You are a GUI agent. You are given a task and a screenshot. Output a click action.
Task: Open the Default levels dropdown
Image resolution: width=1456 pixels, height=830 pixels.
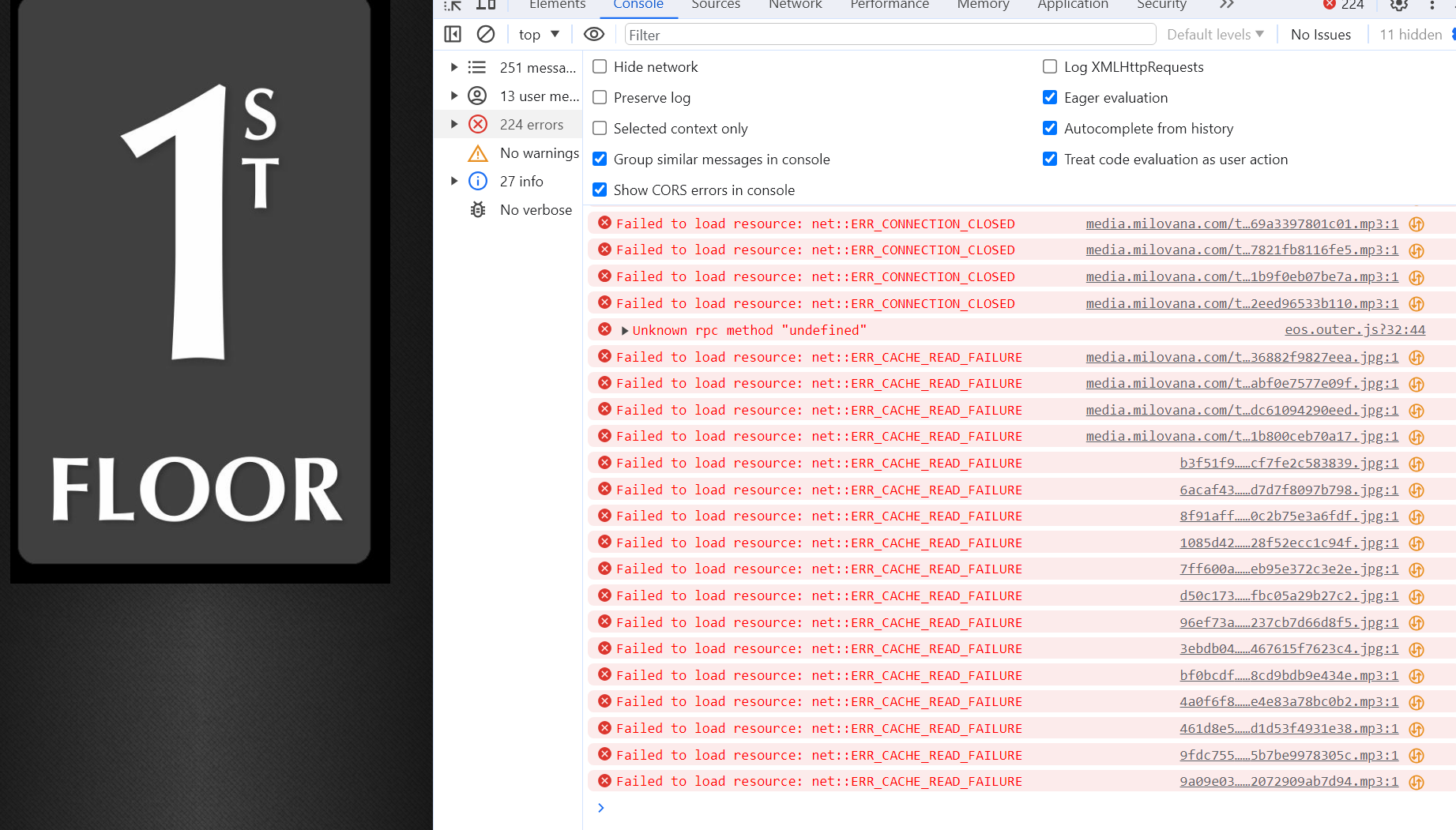(1215, 34)
